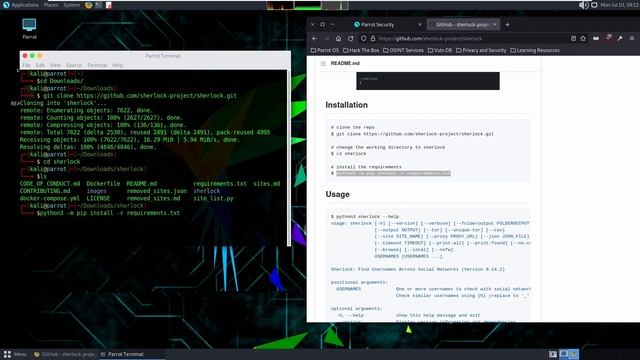Click the LICENSE entry in terminal listing
Screen dimensions: 640x360
click(x=98, y=198)
